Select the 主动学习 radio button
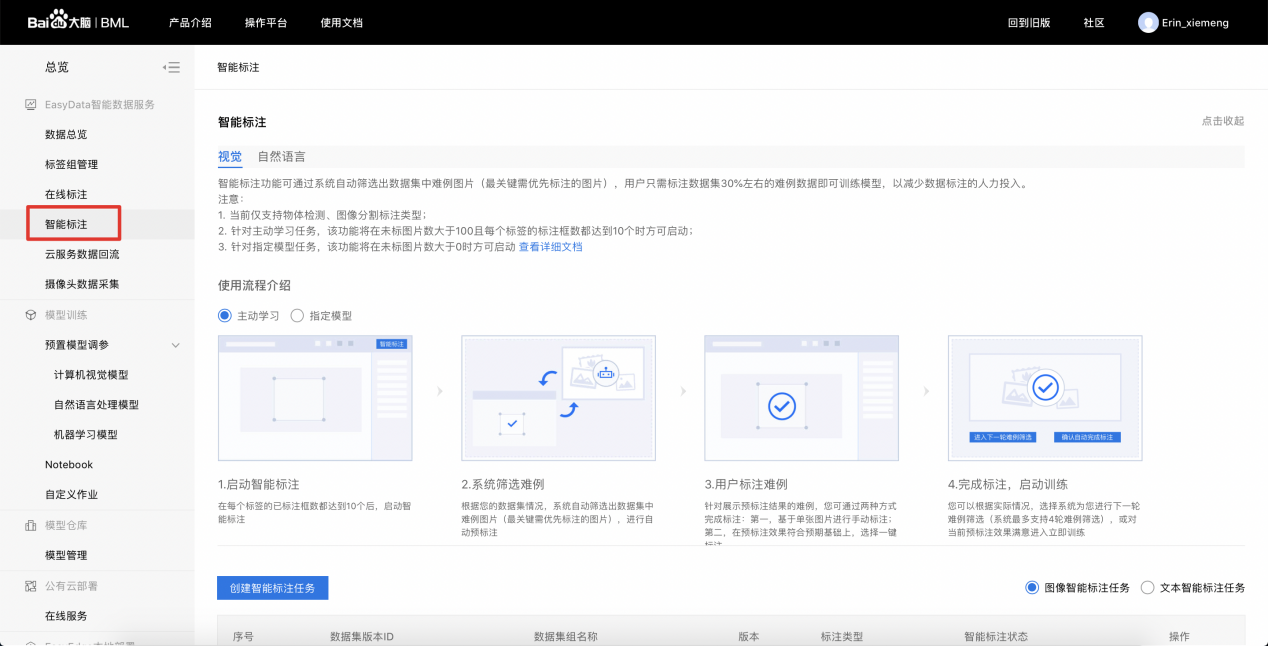This screenshot has width=1268, height=646. [225, 316]
